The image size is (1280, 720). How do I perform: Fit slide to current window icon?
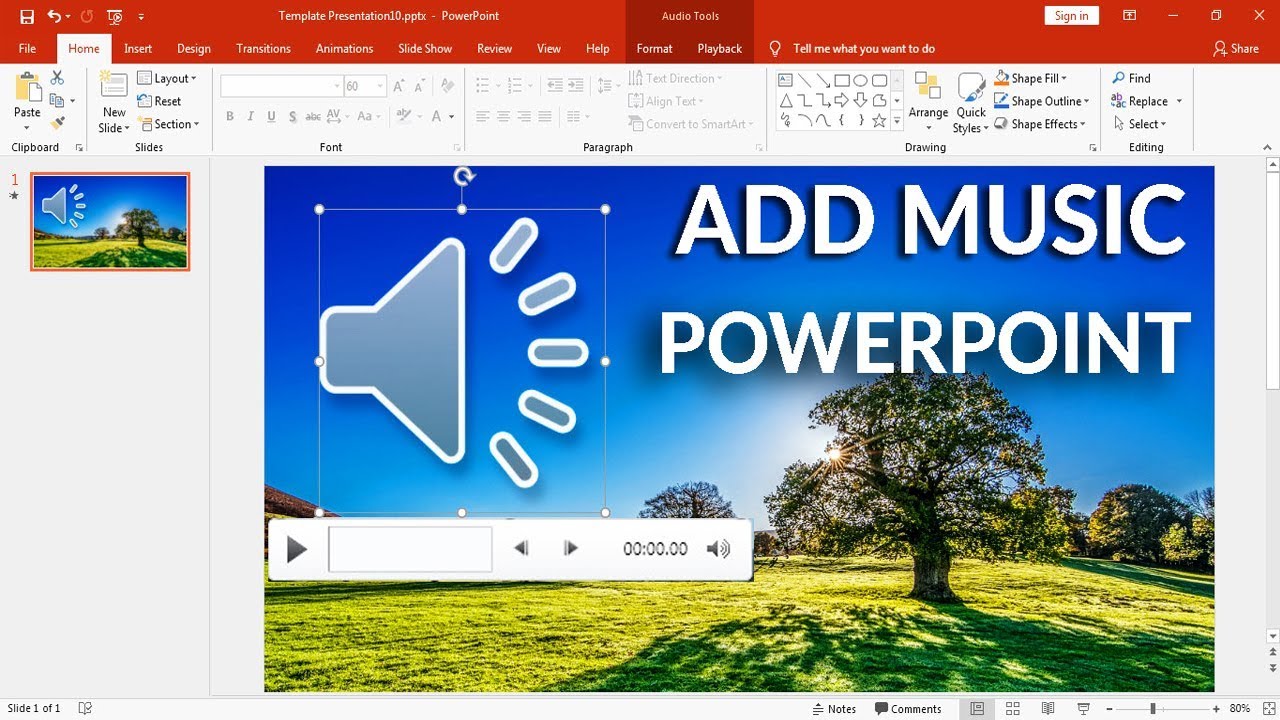(1268, 708)
